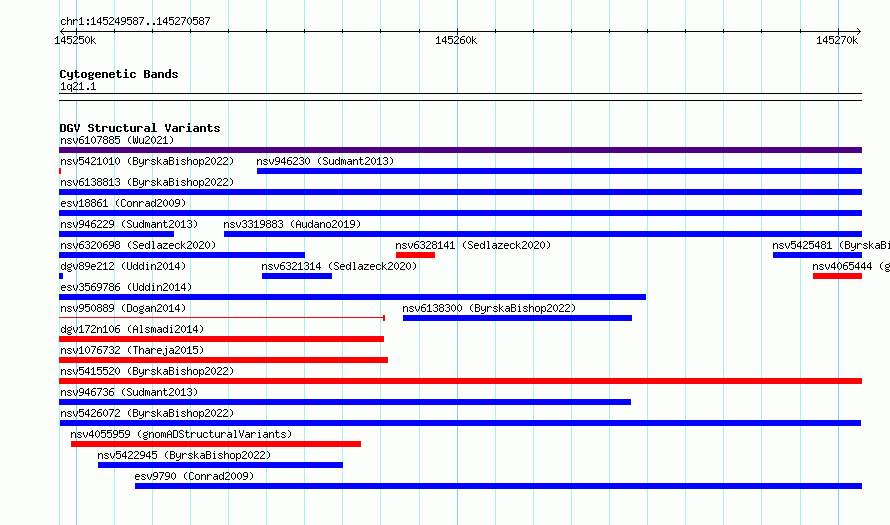Open the nsv4055959 (gnomADStructuralVariants) red bar
This screenshot has width=890, height=525.
(216, 444)
